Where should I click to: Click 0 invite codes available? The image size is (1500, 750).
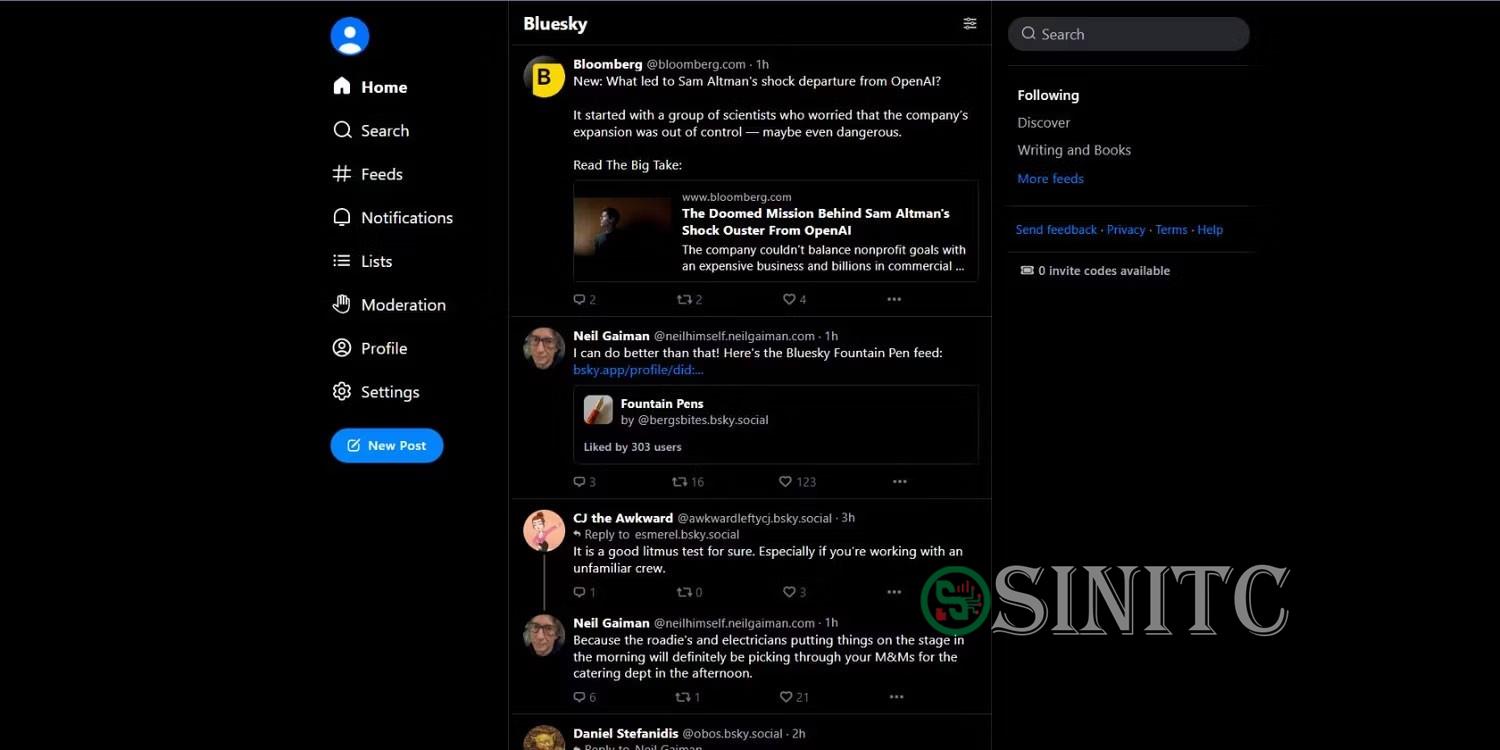pos(1095,270)
